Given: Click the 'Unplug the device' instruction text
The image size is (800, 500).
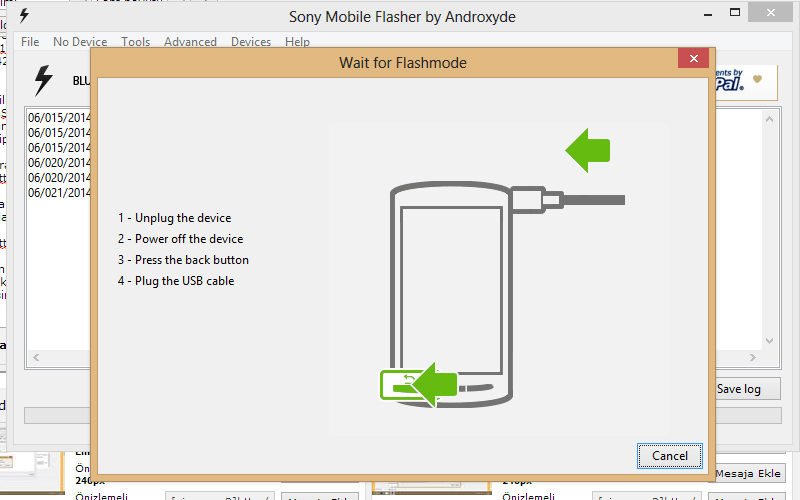Looking at the screenshot, I should tap(174, 218).
